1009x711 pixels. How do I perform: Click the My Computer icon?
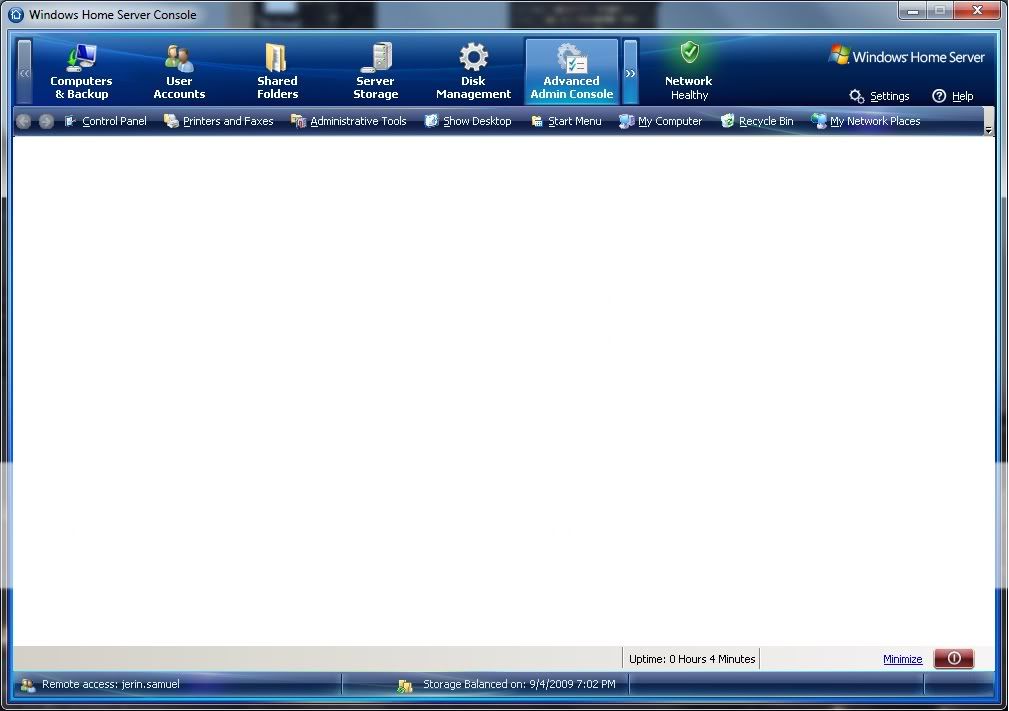coord(626,122)
